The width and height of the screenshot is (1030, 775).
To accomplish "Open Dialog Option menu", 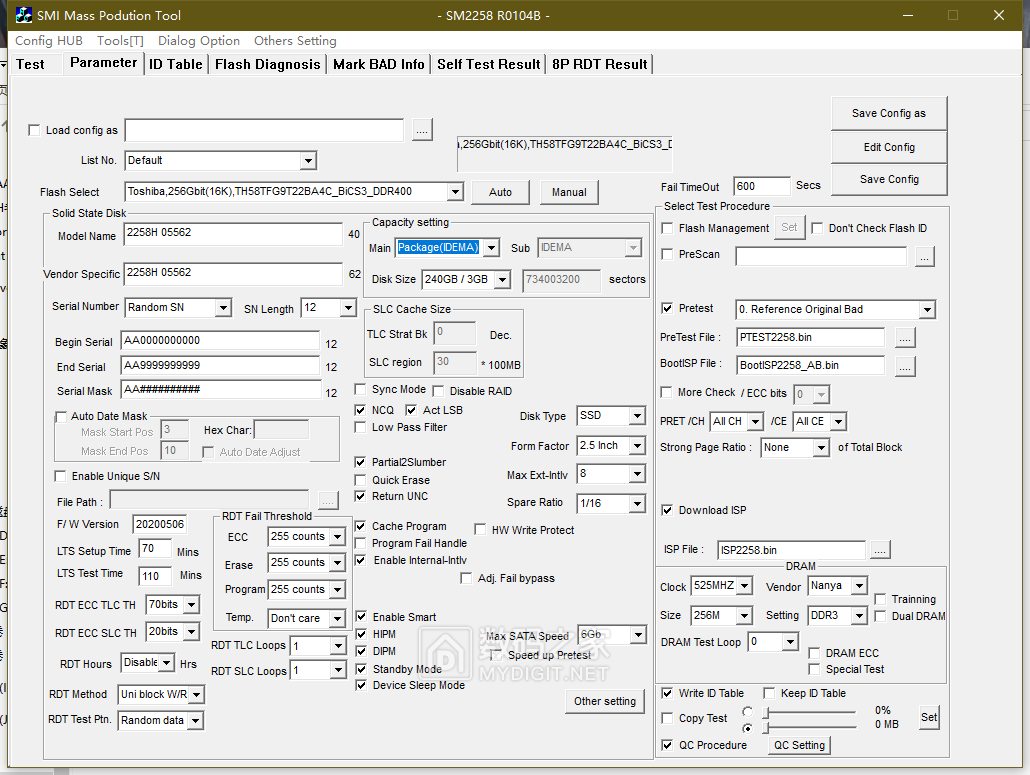I will pyautogui.click(x=199, y=41).
